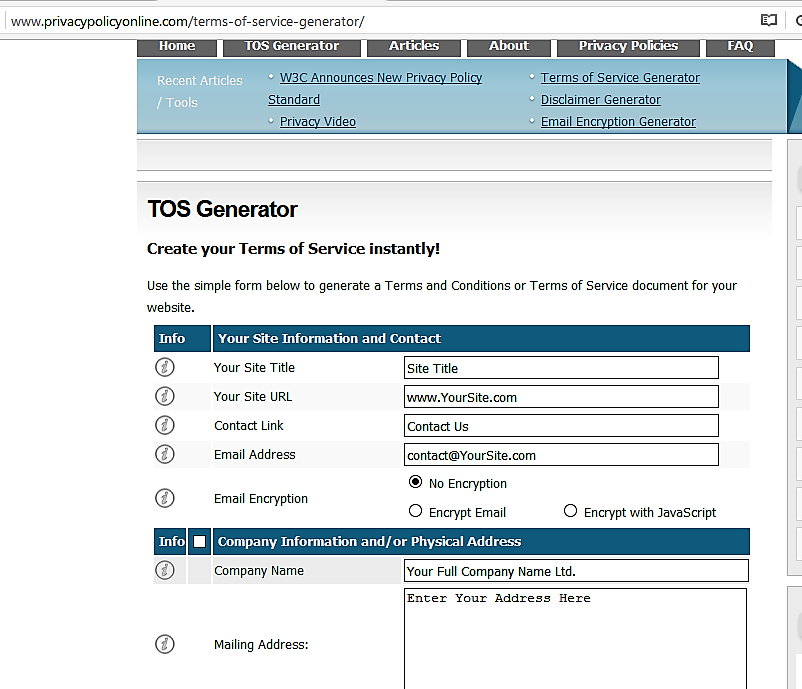Screen dimensions: 802x689
Task: Follow the Privacy Video link
Action: pyautogui.click(x=317, y=121)
